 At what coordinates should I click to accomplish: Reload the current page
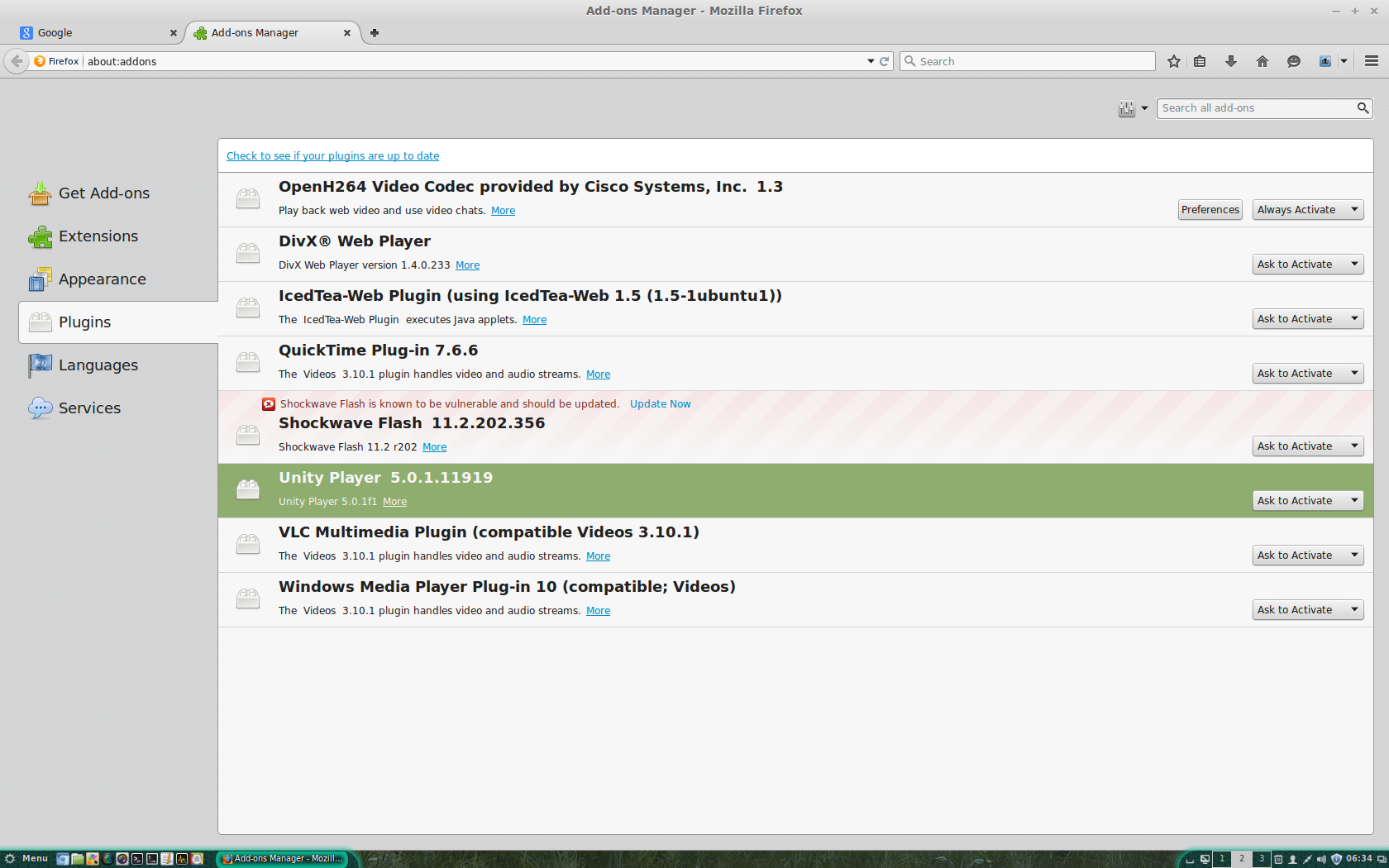(885, 61)
